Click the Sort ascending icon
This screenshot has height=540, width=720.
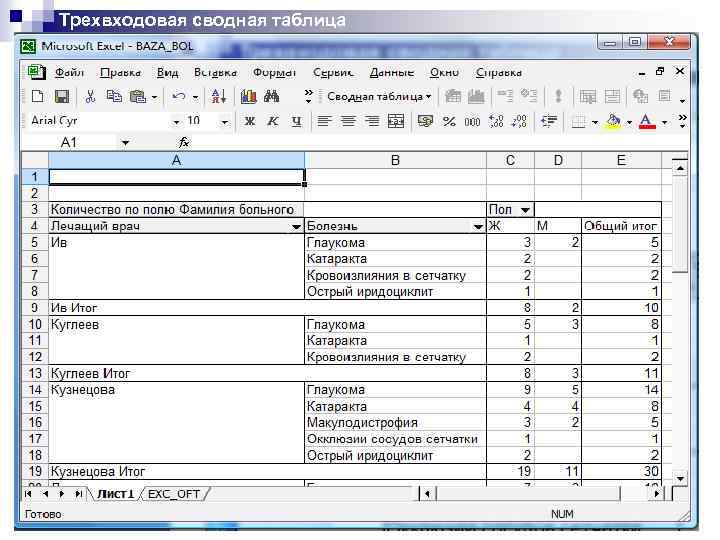(x=219, y=96)
